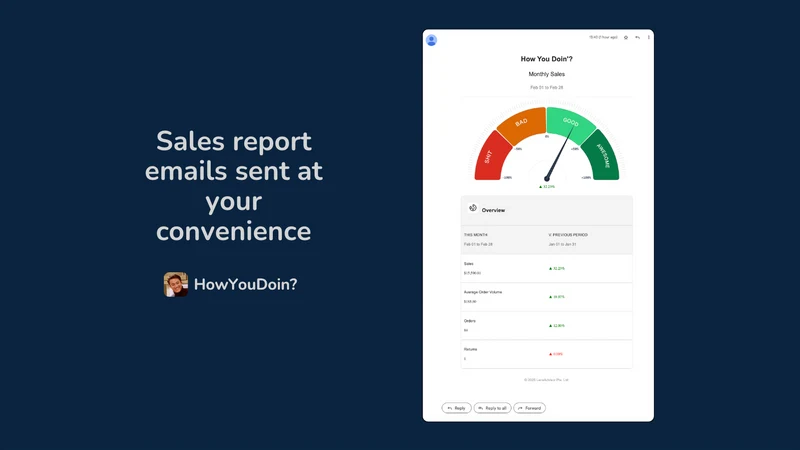Click the gauge needle pivot
This screenshot has width=800, height=450.
546,179
